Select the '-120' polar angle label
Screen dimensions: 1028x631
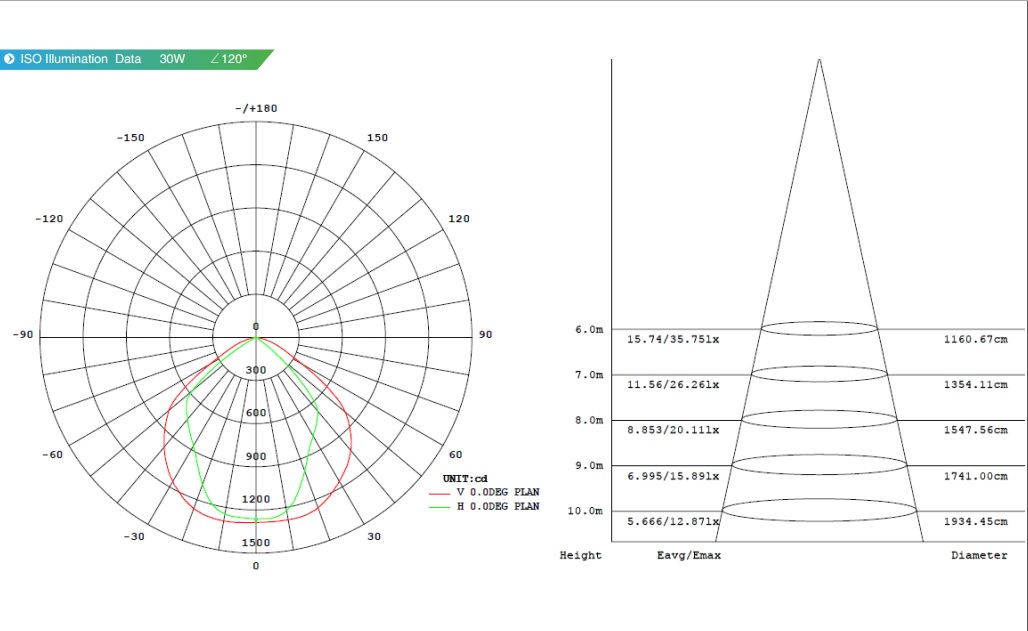pos(49,218)
